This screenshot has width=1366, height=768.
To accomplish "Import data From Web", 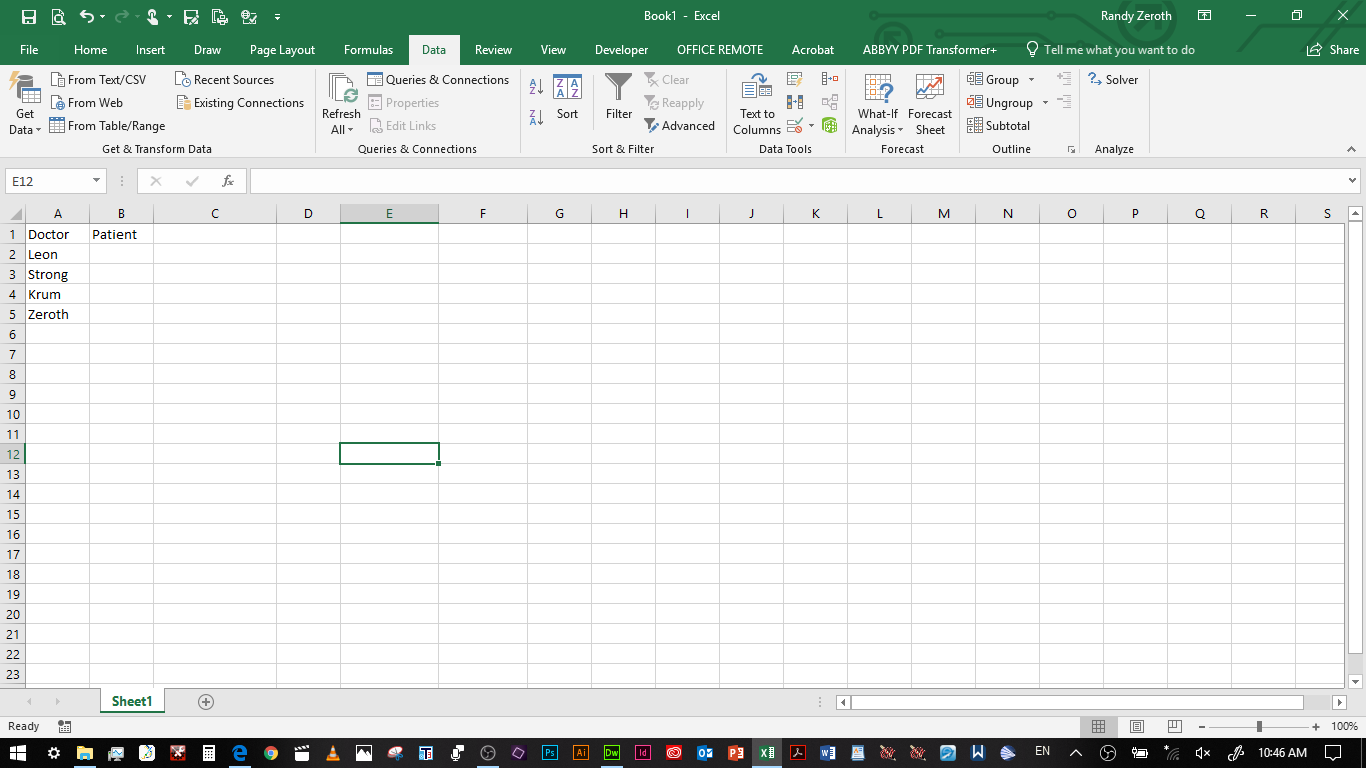I will (87, 103).
